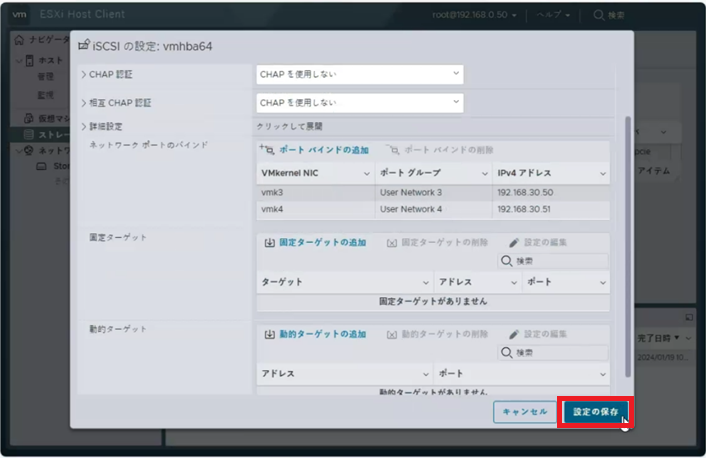The width and height of the screenshot is (706, 458).
Task: Click the iSCSI settings title icon
Action: (x=84, y=45)
